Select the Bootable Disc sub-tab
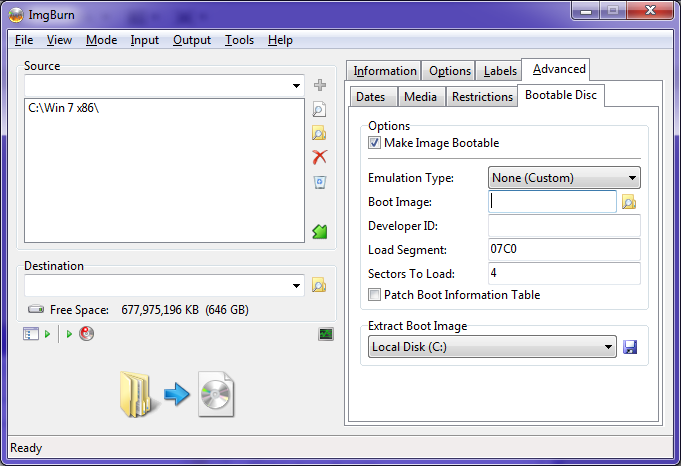Viewport: 681px width, 466px height. click(x=561, y=95)
